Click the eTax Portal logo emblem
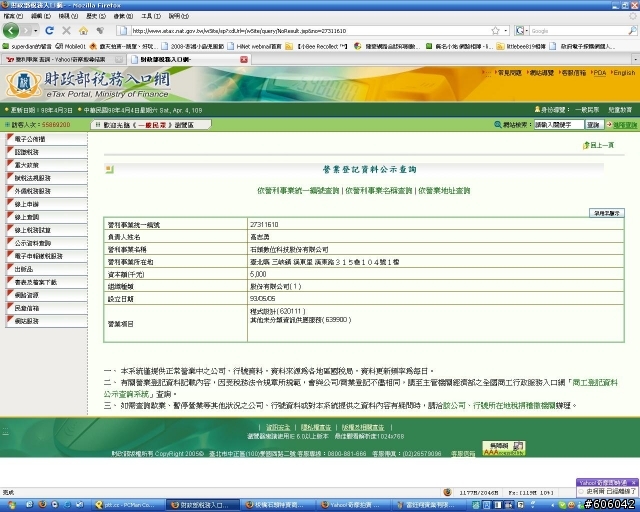The image size is (640, 512). (x=23, y=84)
